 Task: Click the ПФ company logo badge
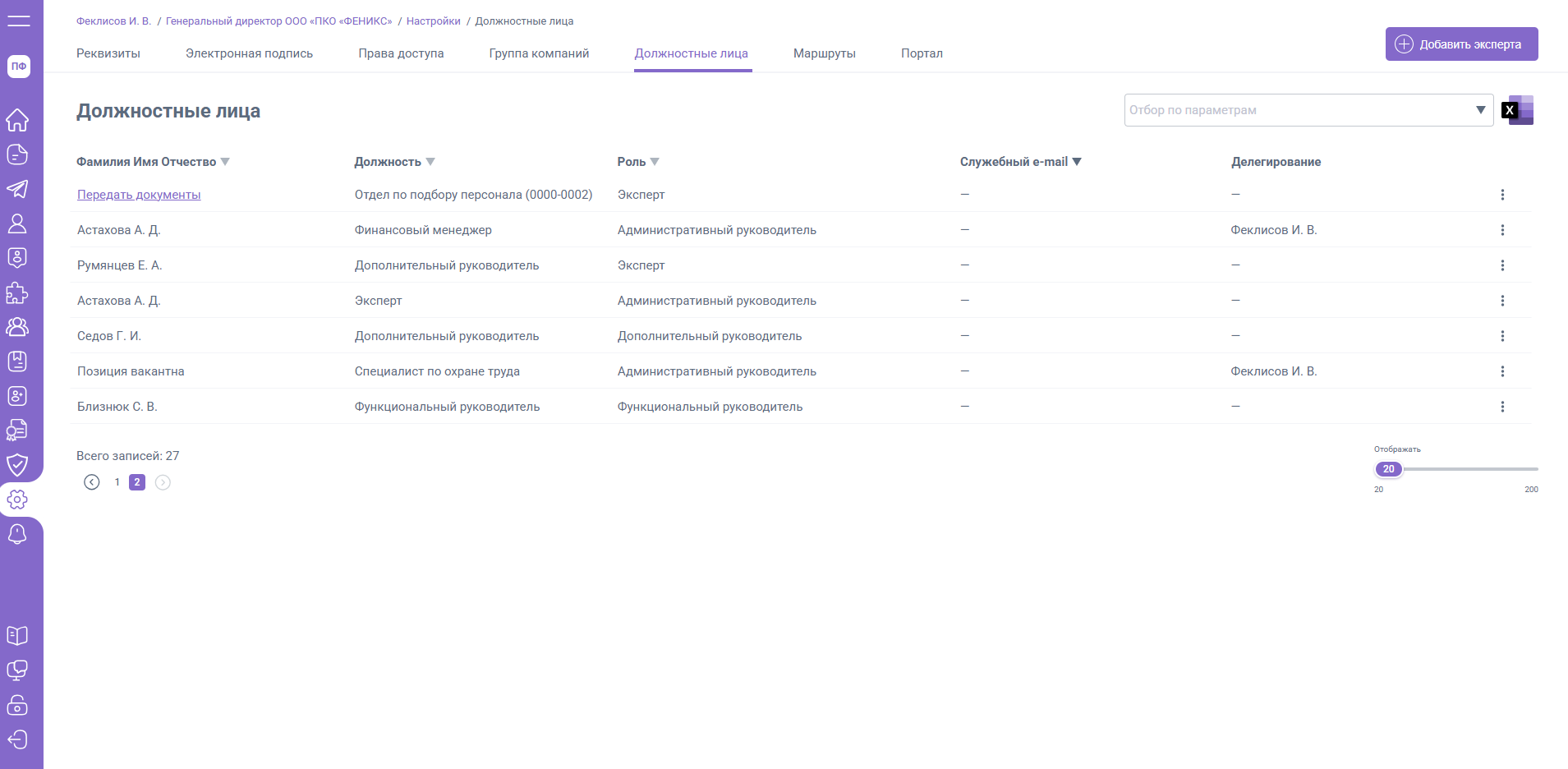click(x=19, y=67)
